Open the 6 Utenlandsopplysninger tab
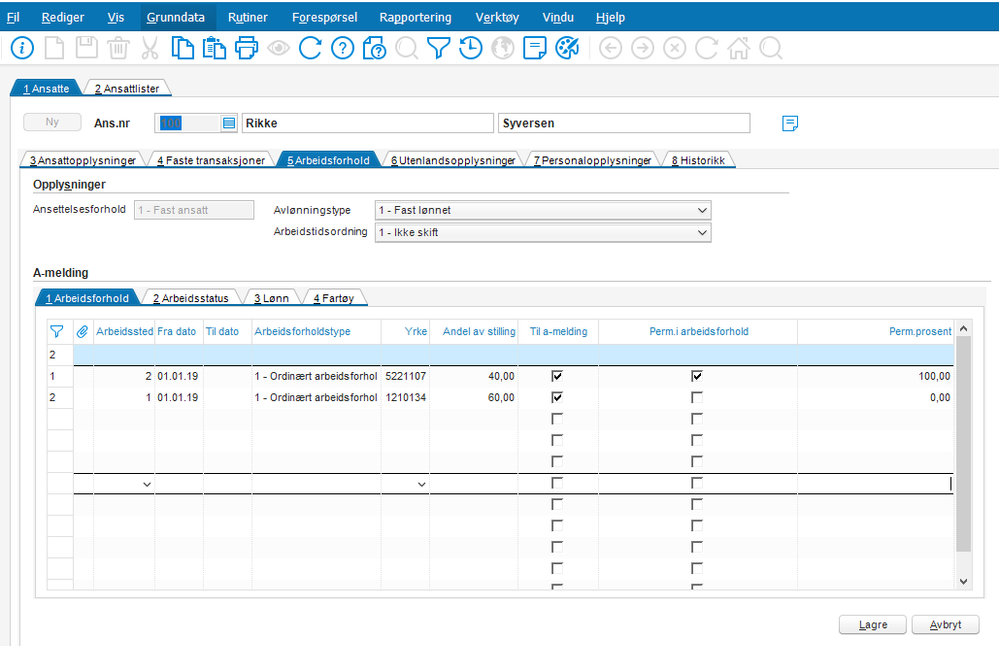 click(453, 161)
